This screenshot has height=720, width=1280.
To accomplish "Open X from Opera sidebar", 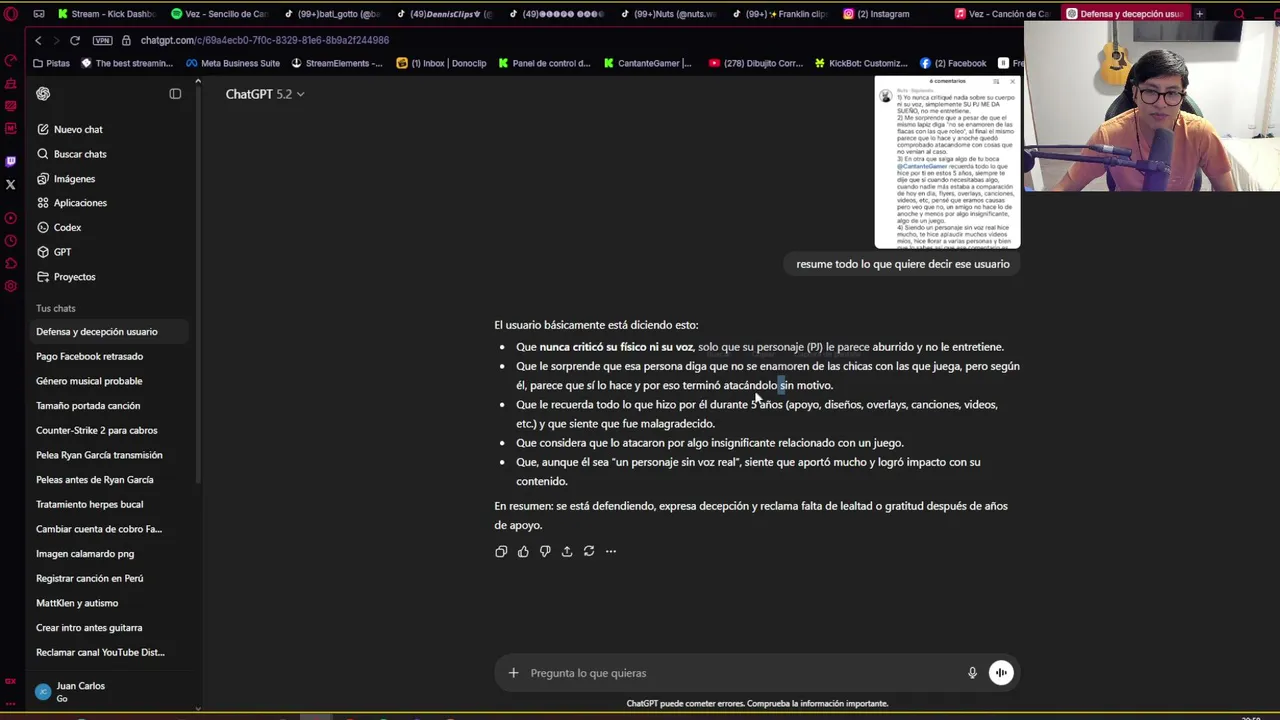I will 10,185.
